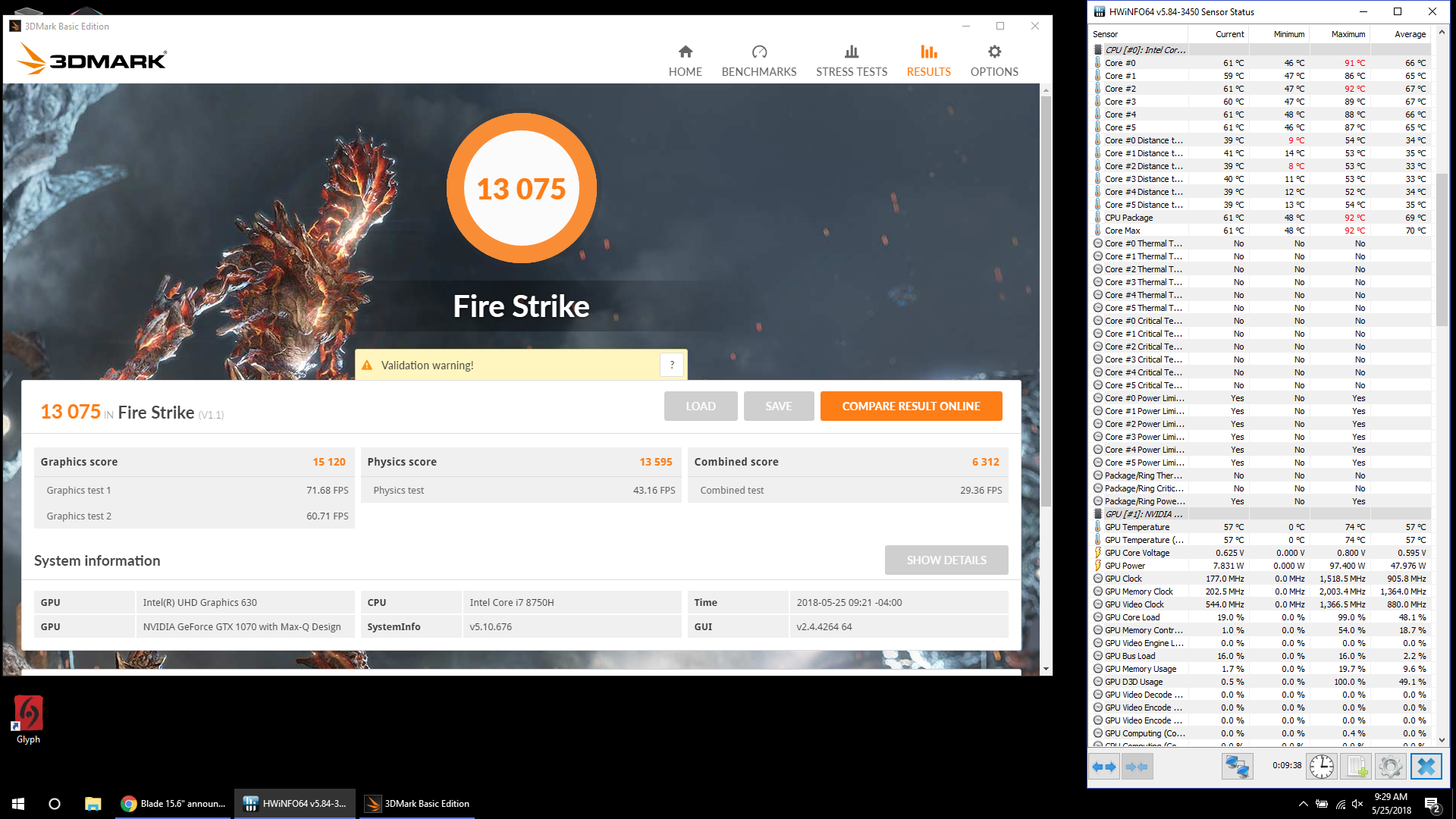Select the GPU D3D Usage row
Viewport: 1456px width, 819px height.
coord(1260,682)
